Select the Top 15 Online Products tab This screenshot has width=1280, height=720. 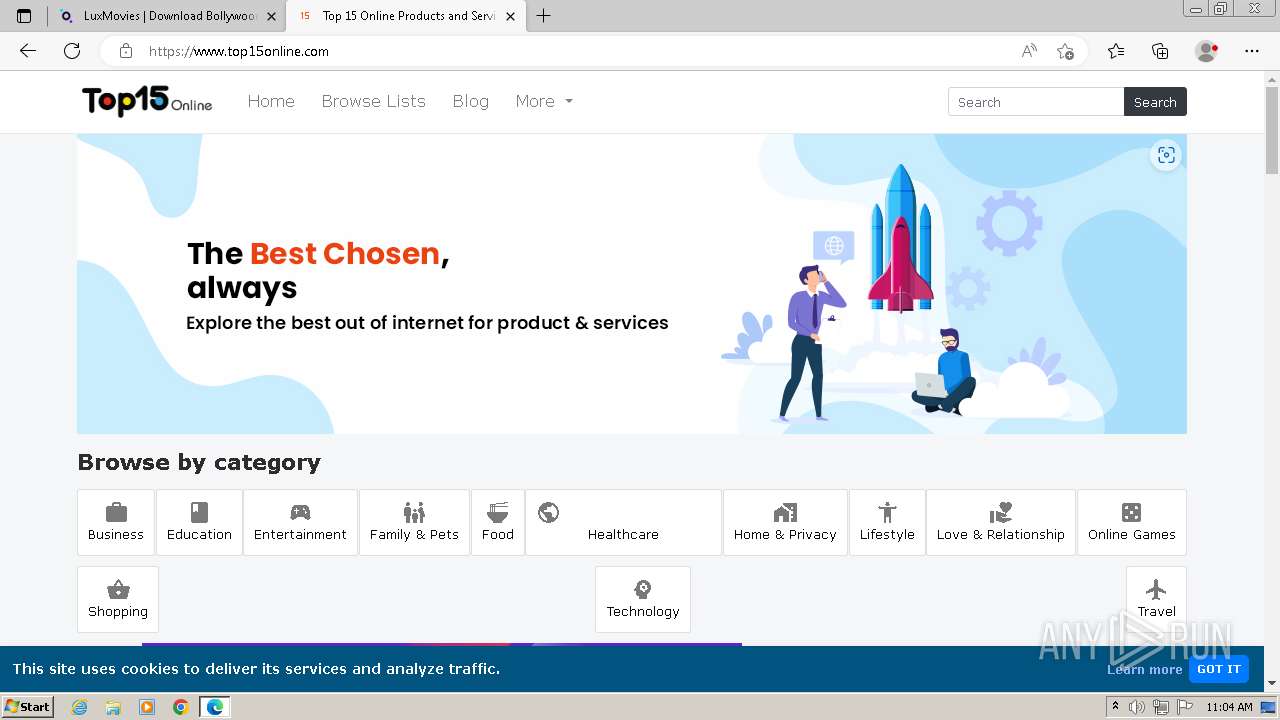(407, 16)
